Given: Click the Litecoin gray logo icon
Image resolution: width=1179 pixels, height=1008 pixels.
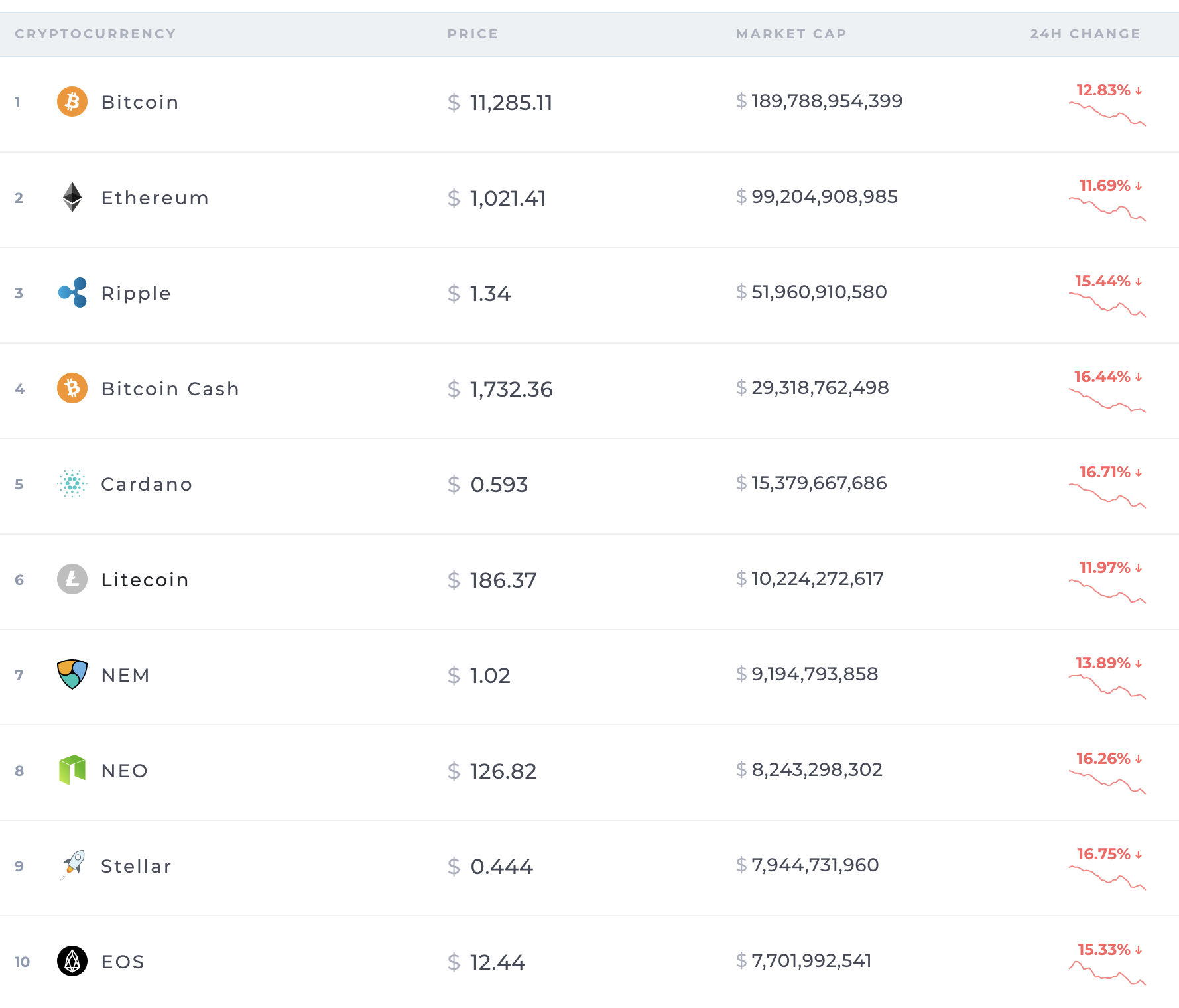Looking at the screenshot, I should pos(72,579).
